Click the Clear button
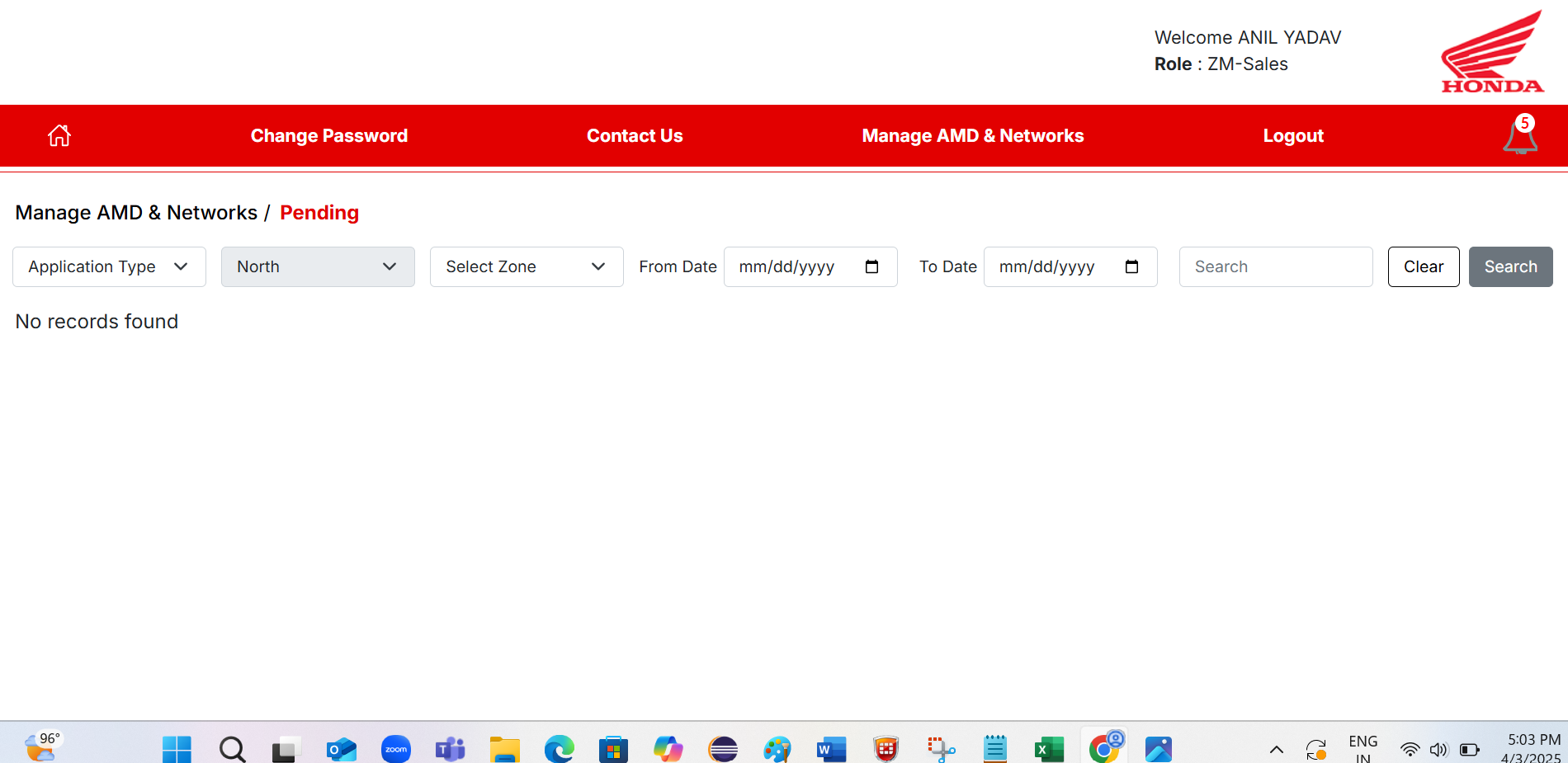Viewport: 1568px width, 763px height. coord(1424,266)
